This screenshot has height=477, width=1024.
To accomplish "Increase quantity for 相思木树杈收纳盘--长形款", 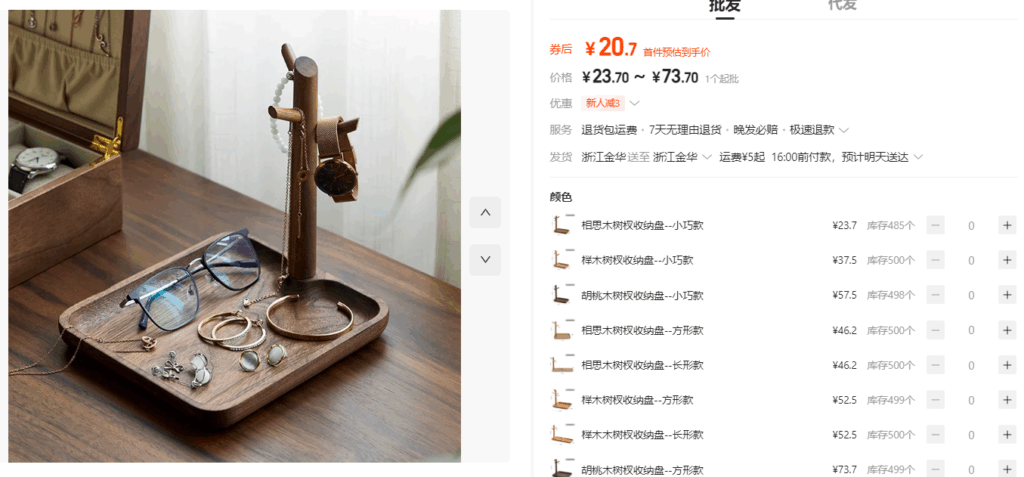I will point(1007,365).
